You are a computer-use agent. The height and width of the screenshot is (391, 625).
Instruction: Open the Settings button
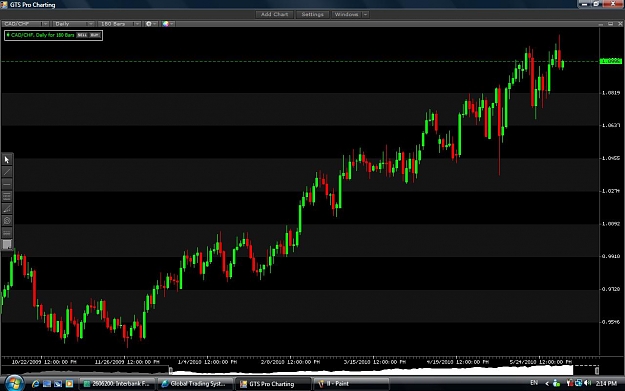312,14
